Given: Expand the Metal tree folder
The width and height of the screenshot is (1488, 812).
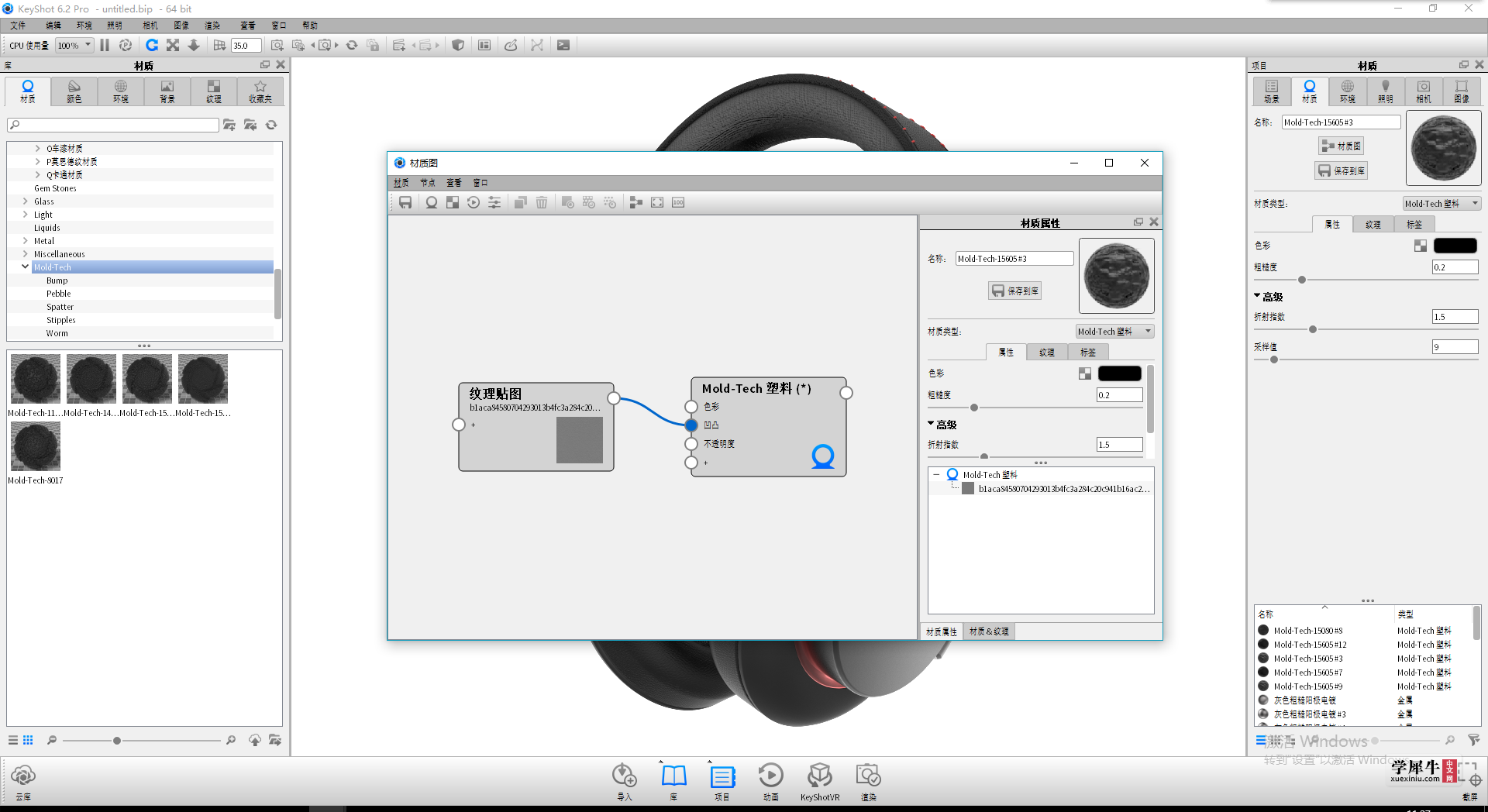Looking at the screenshot, I should click(26, 240).
